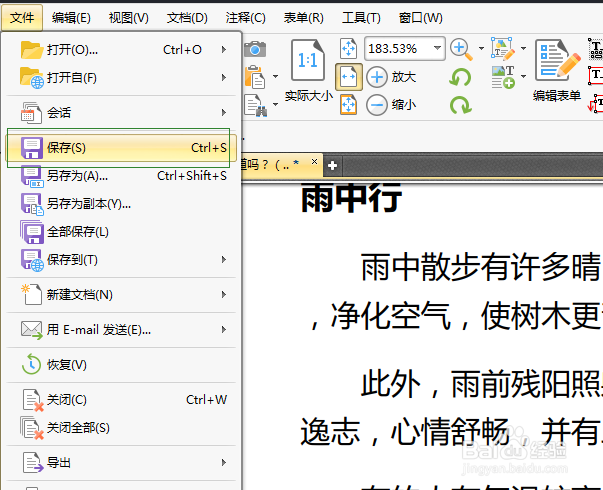The height and width of the screenshot is (490, 603).
Task: Open the 注释(C) menu
Action: [x=245, y=18]
